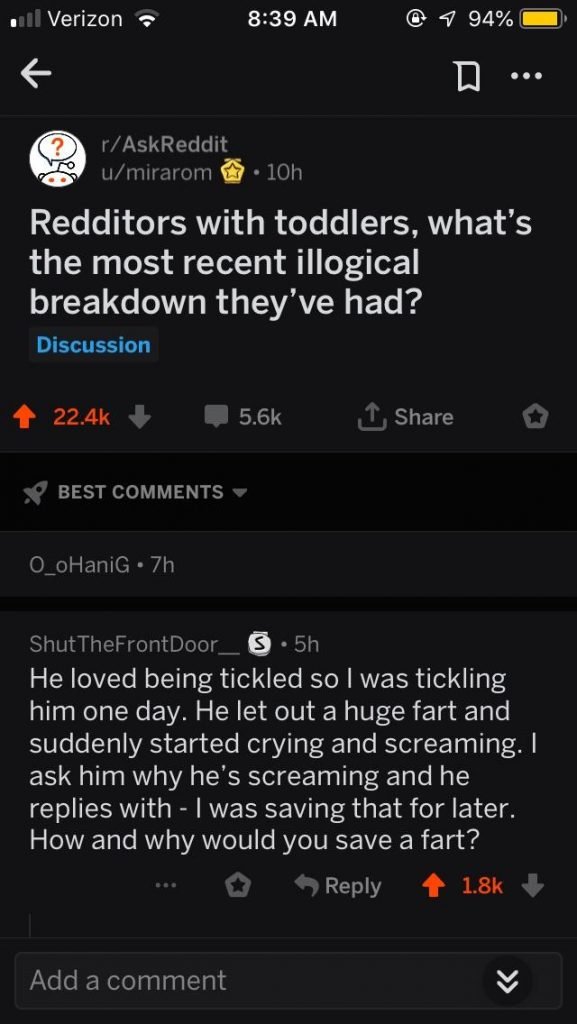Share the post using the Share button
This screenshot has width=577, height=1024.
pos(405,417)
